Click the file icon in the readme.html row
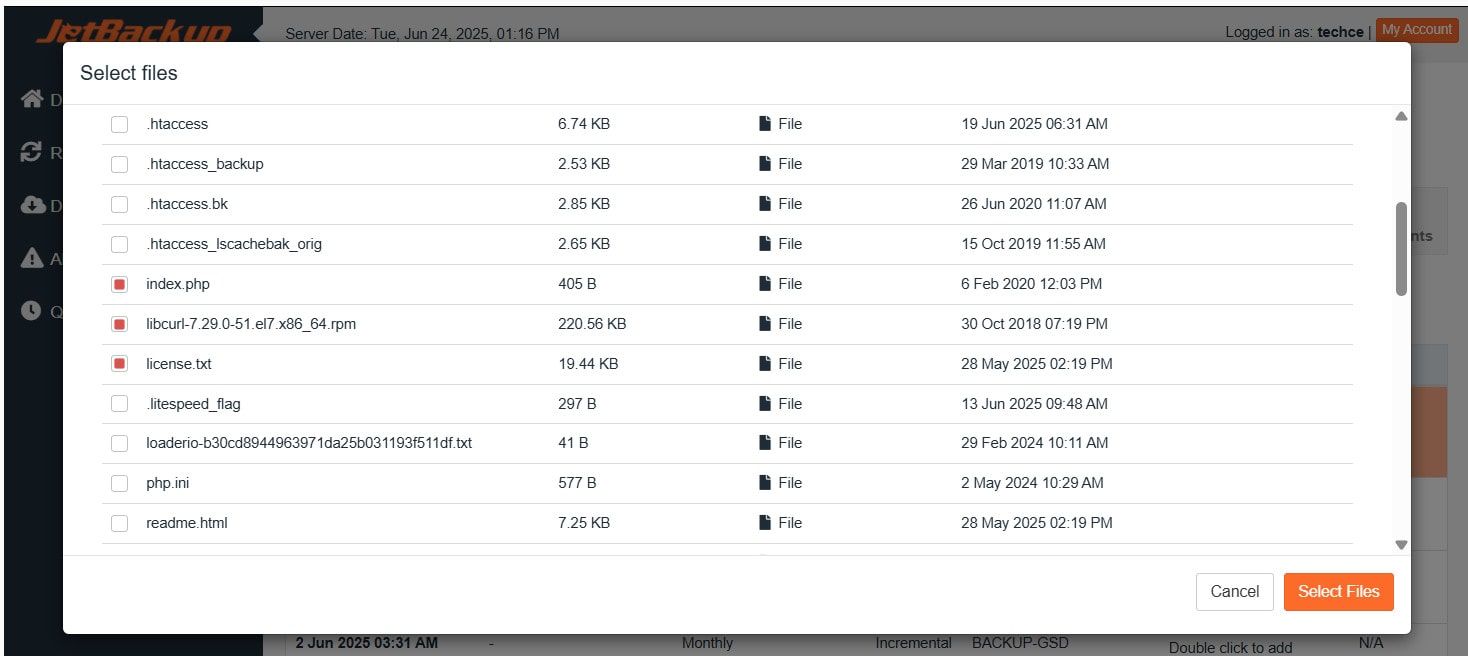 pos(765,523)
